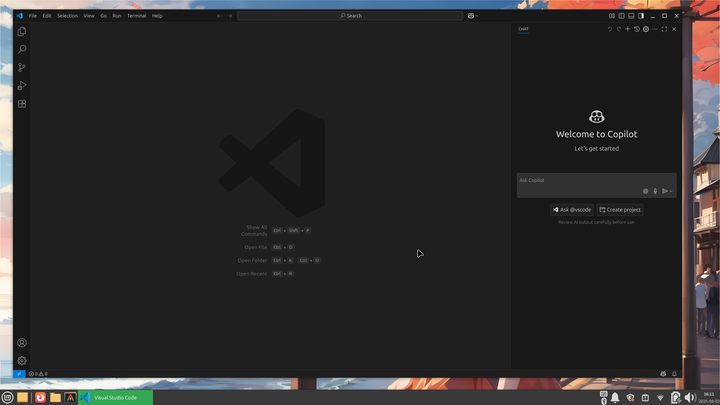Open the Edit menu

tap(47, 16)
